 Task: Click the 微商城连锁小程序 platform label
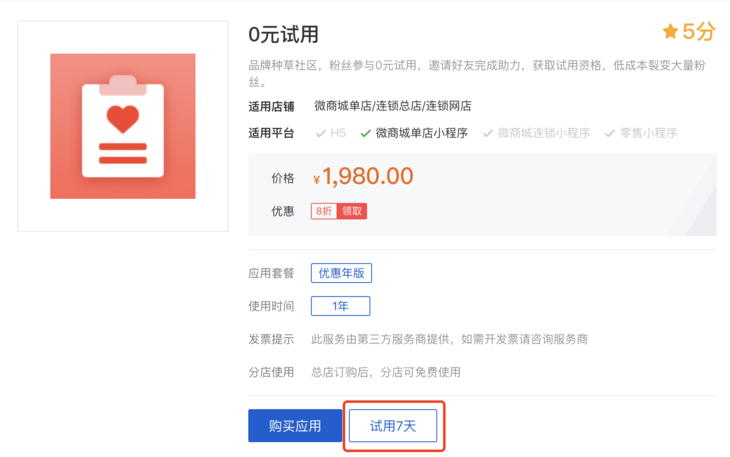point(544,134)
